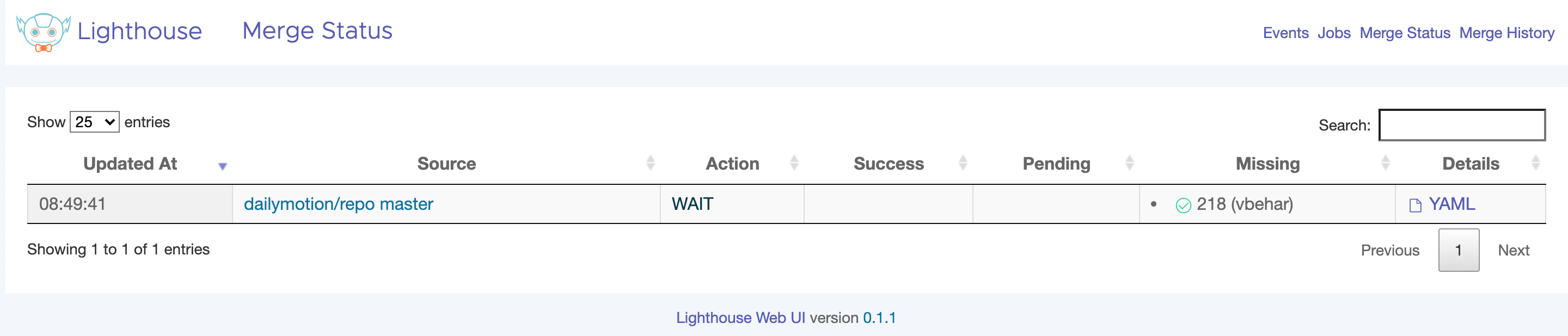Click the green checkmark status icon
This screenshot has width=1568, height=336.
tap(1183, 206)
